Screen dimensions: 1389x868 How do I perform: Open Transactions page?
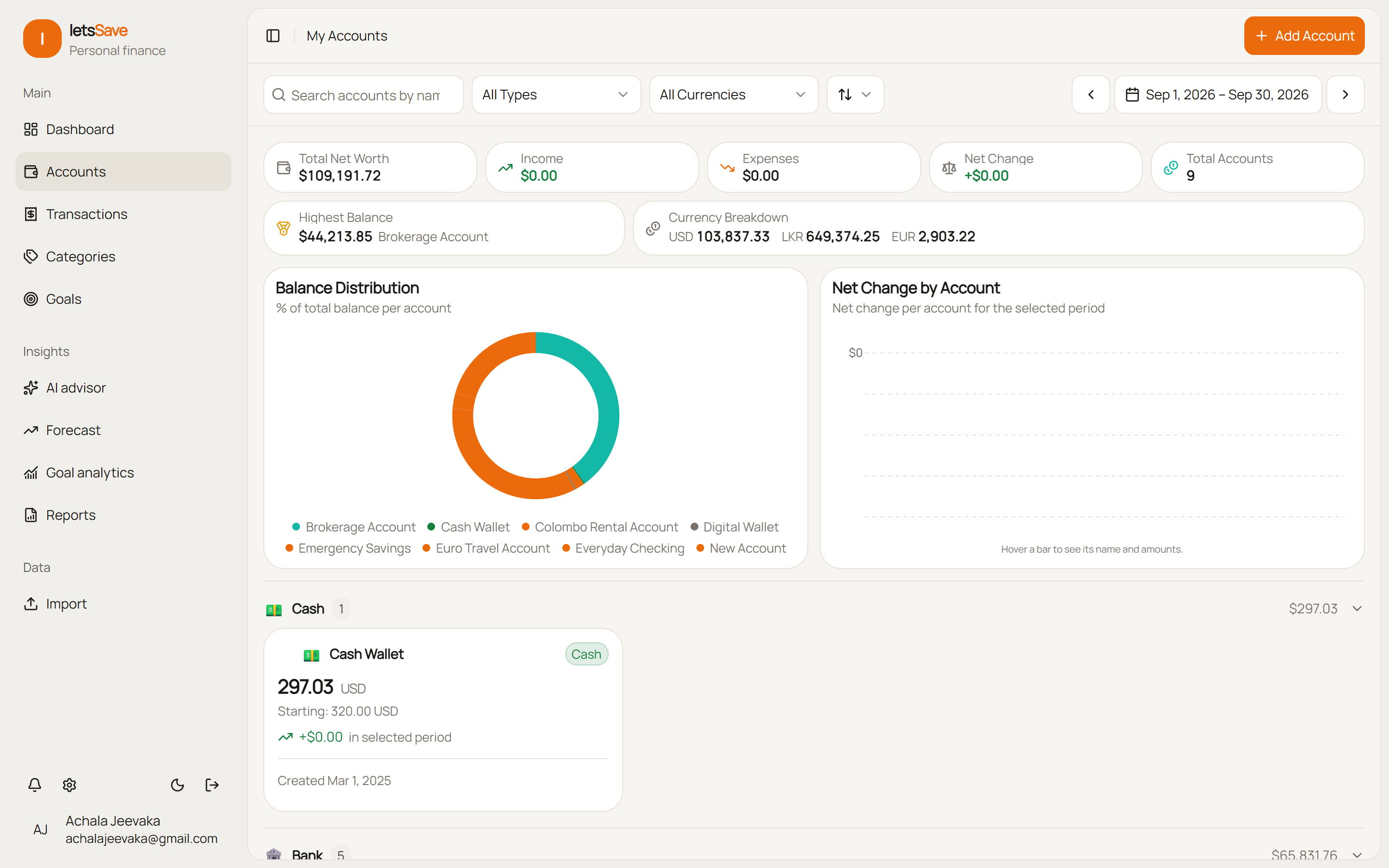(123, 214)
